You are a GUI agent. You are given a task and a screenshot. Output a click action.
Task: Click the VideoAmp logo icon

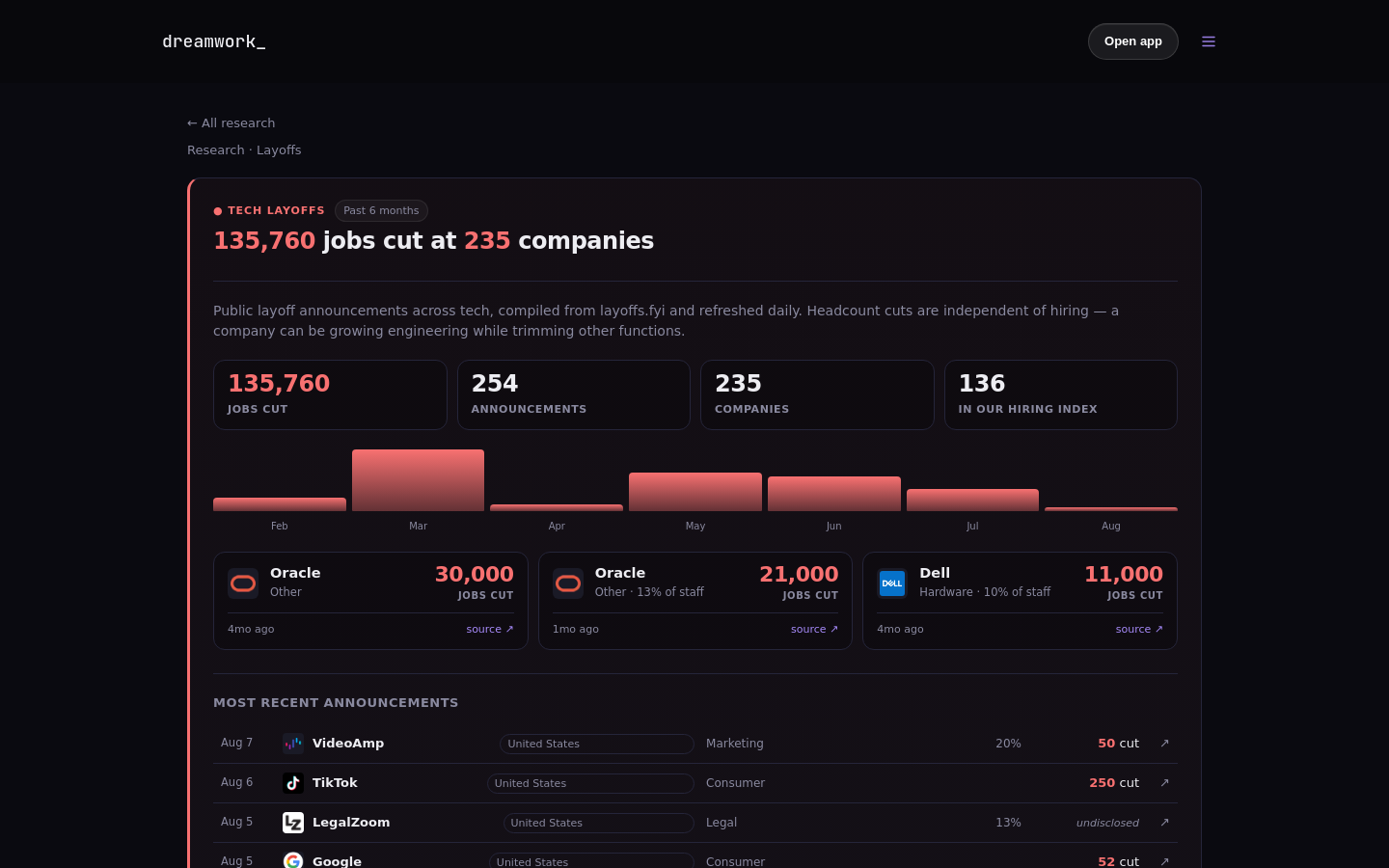293,744
